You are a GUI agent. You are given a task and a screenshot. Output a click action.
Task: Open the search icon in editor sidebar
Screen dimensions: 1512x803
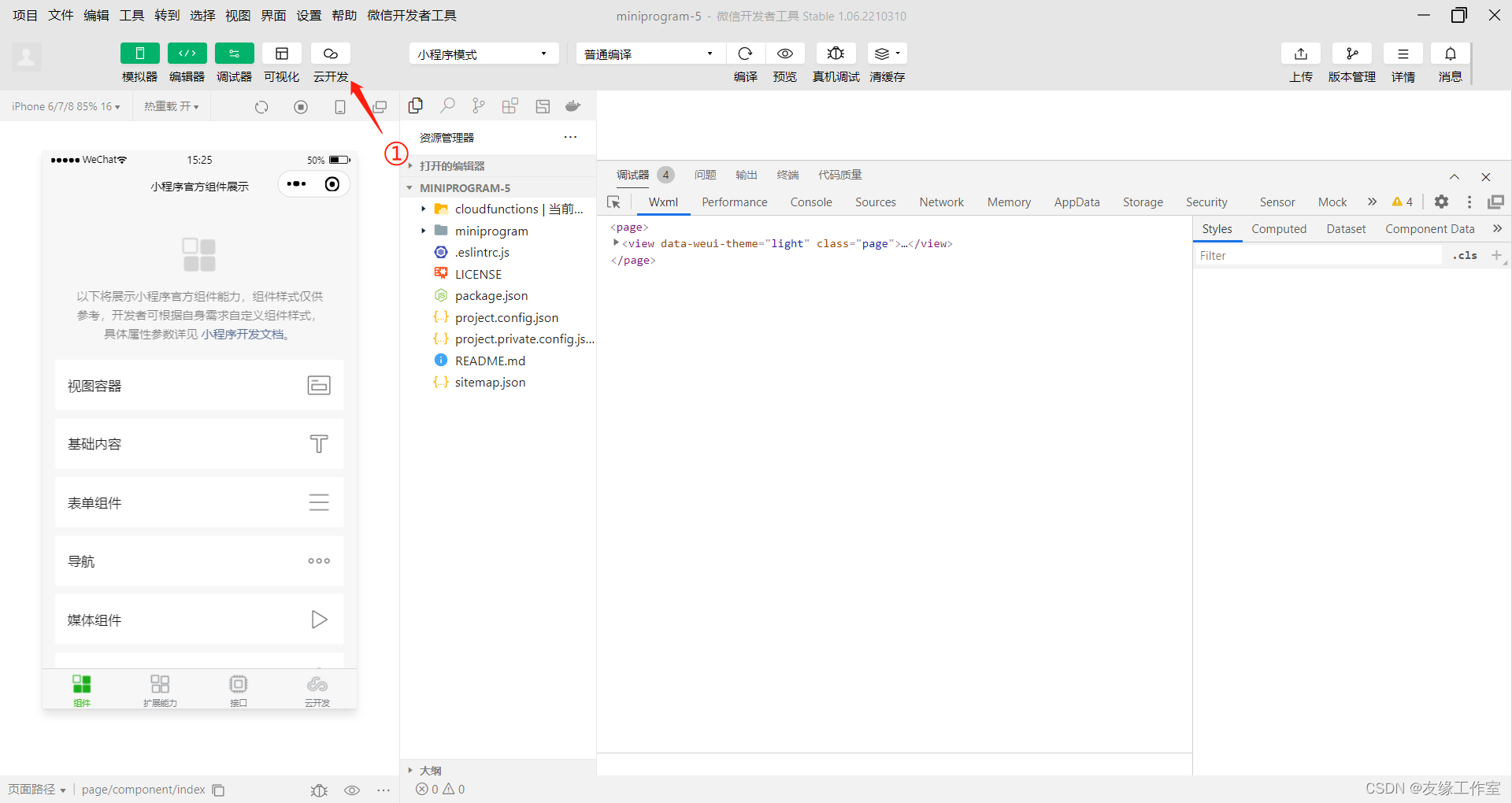[x=447, y=106]
